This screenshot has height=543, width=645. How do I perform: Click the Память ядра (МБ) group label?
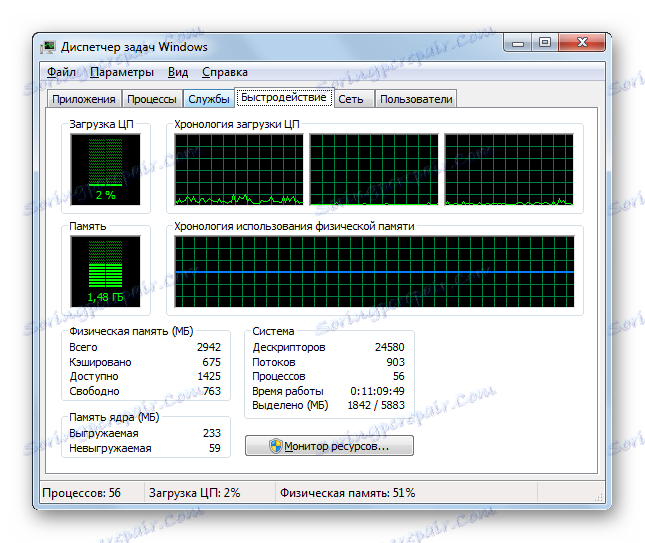(114, 418)
